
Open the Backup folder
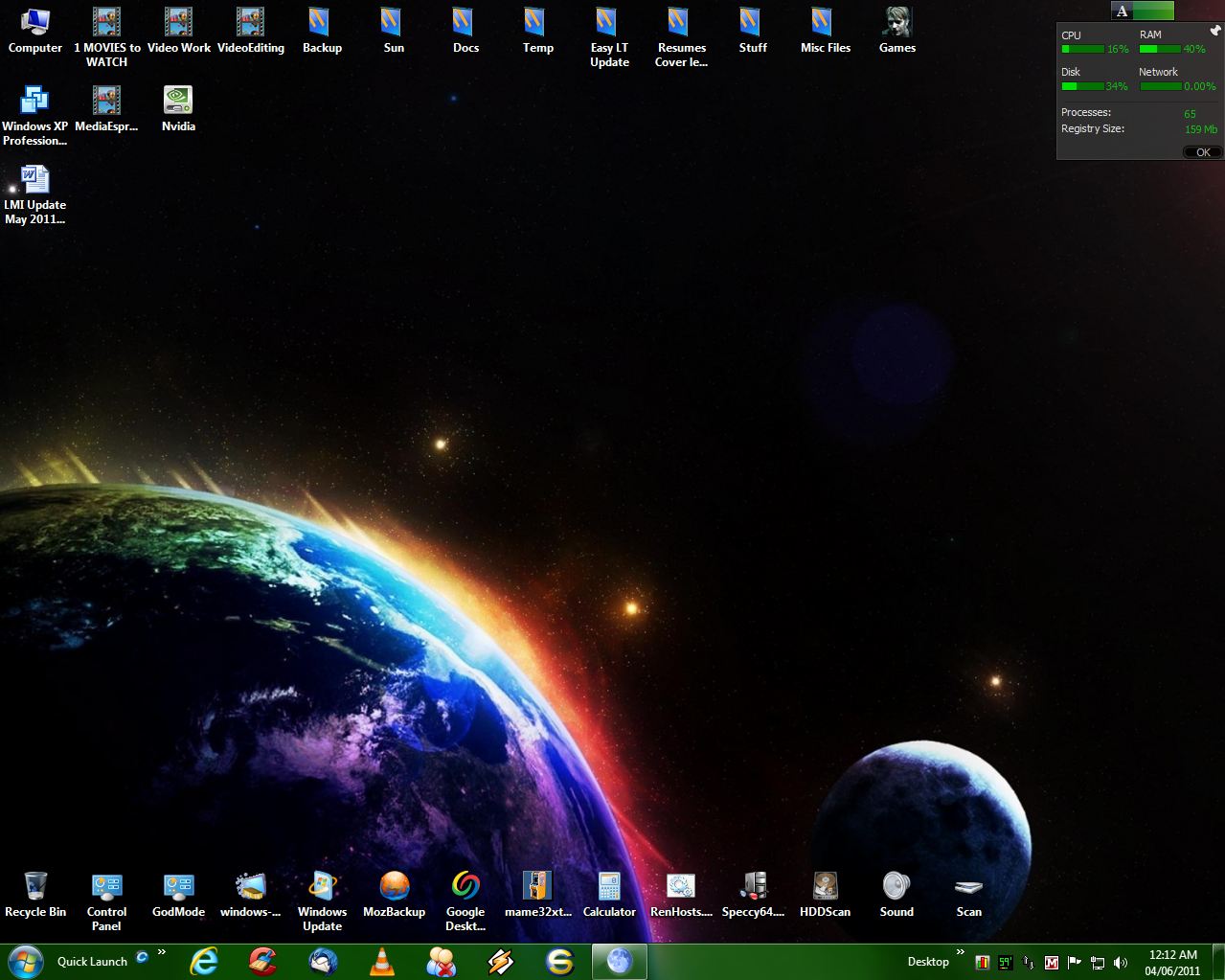tap(322, 31)
